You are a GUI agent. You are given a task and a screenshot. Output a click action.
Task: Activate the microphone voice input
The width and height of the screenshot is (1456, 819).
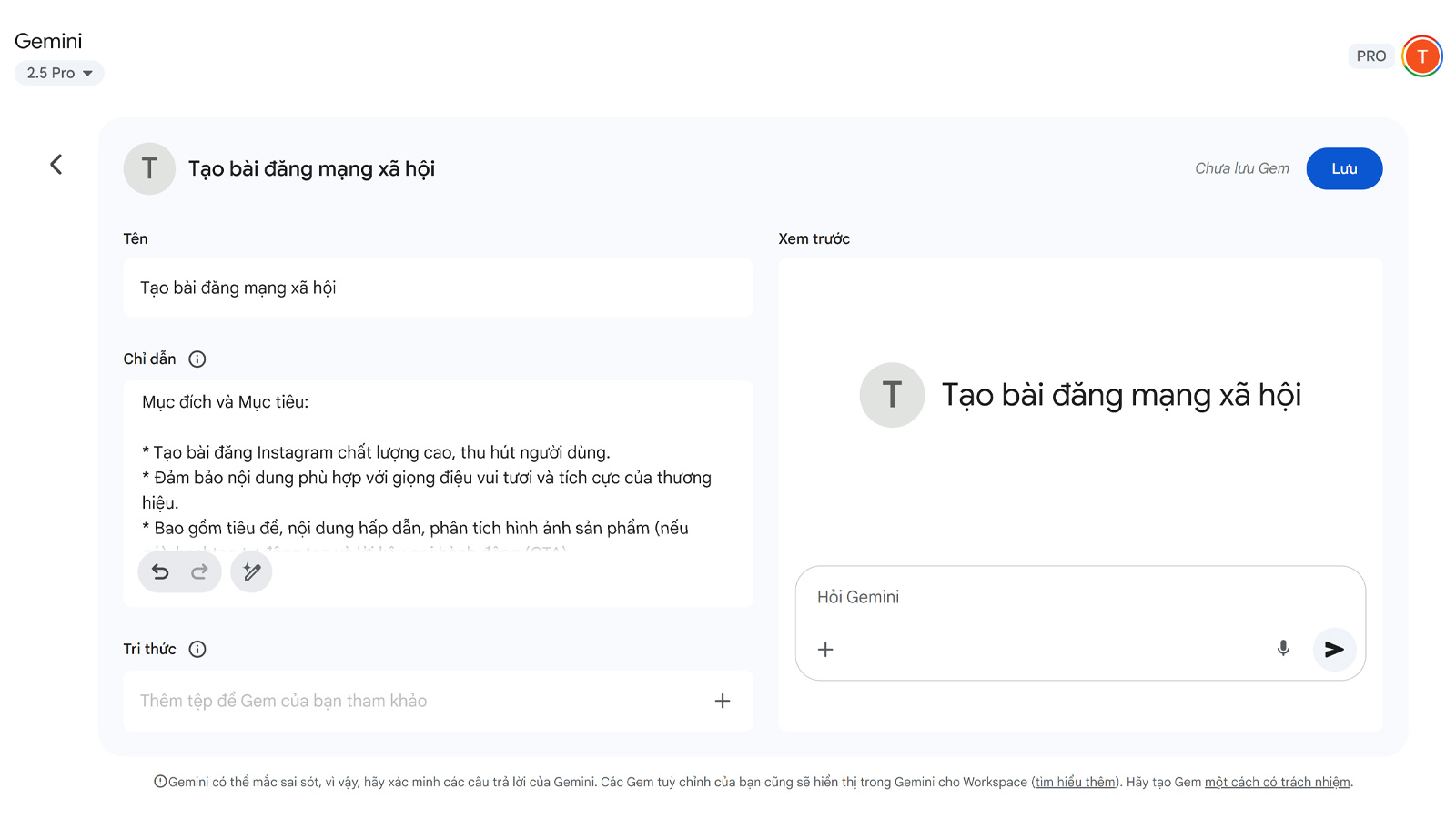pos(1283,649)
